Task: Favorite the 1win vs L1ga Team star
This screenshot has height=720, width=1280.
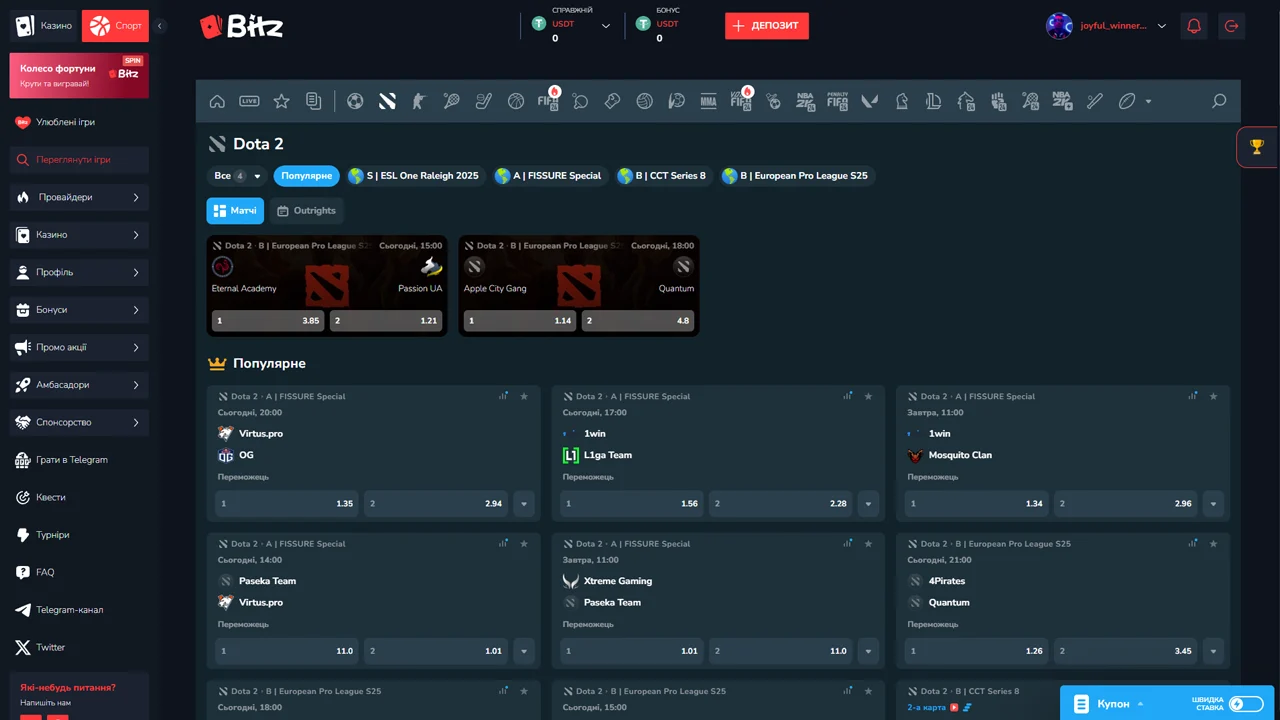Action: click(869, 397)
